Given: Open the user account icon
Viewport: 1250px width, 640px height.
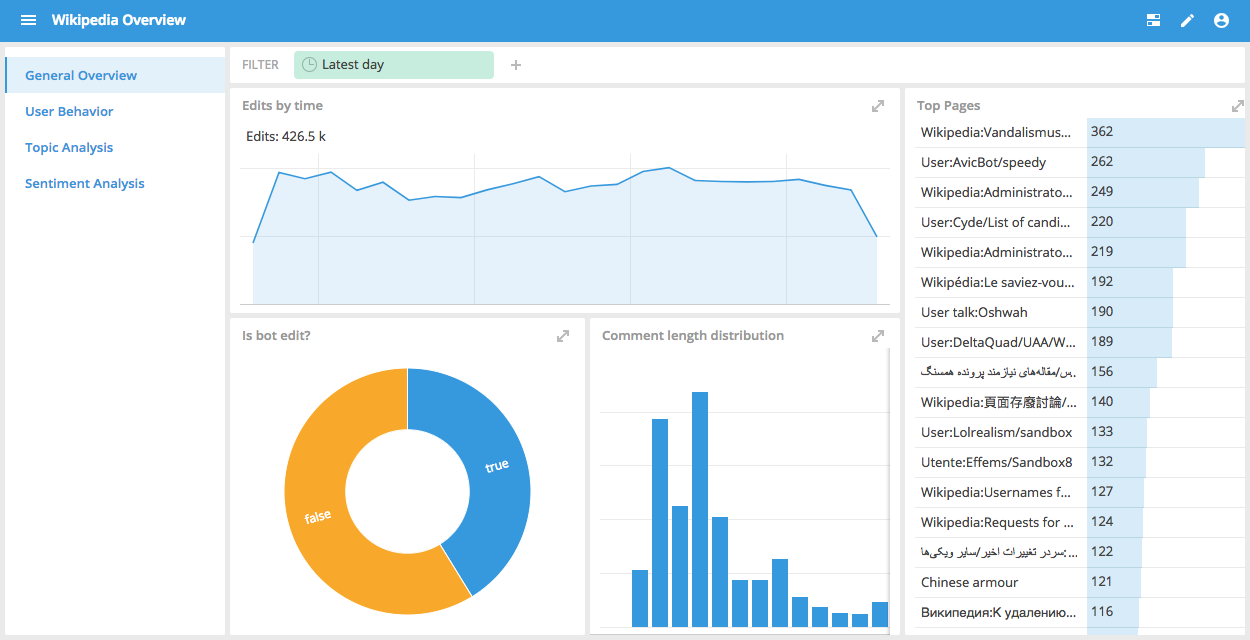Looking at the screenshot, I should coord(1221,20).
